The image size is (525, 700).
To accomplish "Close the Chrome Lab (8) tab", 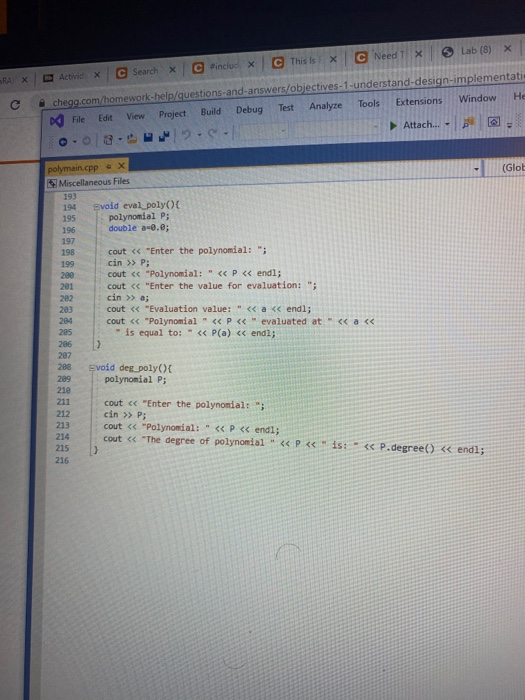I will coord(508,49).
